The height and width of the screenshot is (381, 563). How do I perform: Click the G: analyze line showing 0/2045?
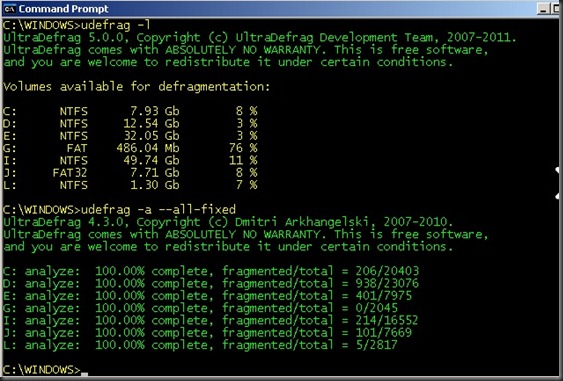pos(200,308)
